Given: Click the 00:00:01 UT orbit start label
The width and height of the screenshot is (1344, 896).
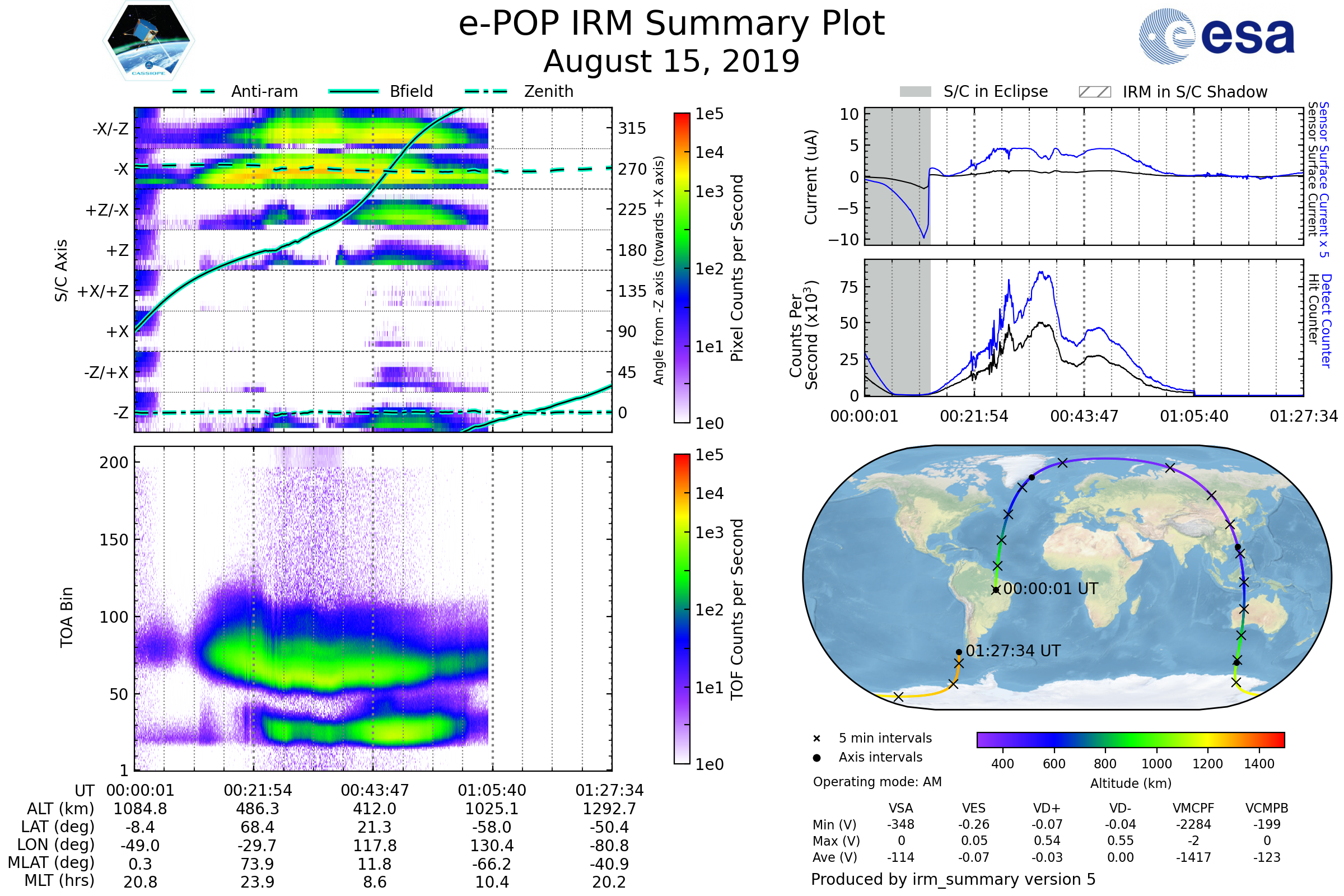Looking at the screenshot, I should [x=1051, y=589].
